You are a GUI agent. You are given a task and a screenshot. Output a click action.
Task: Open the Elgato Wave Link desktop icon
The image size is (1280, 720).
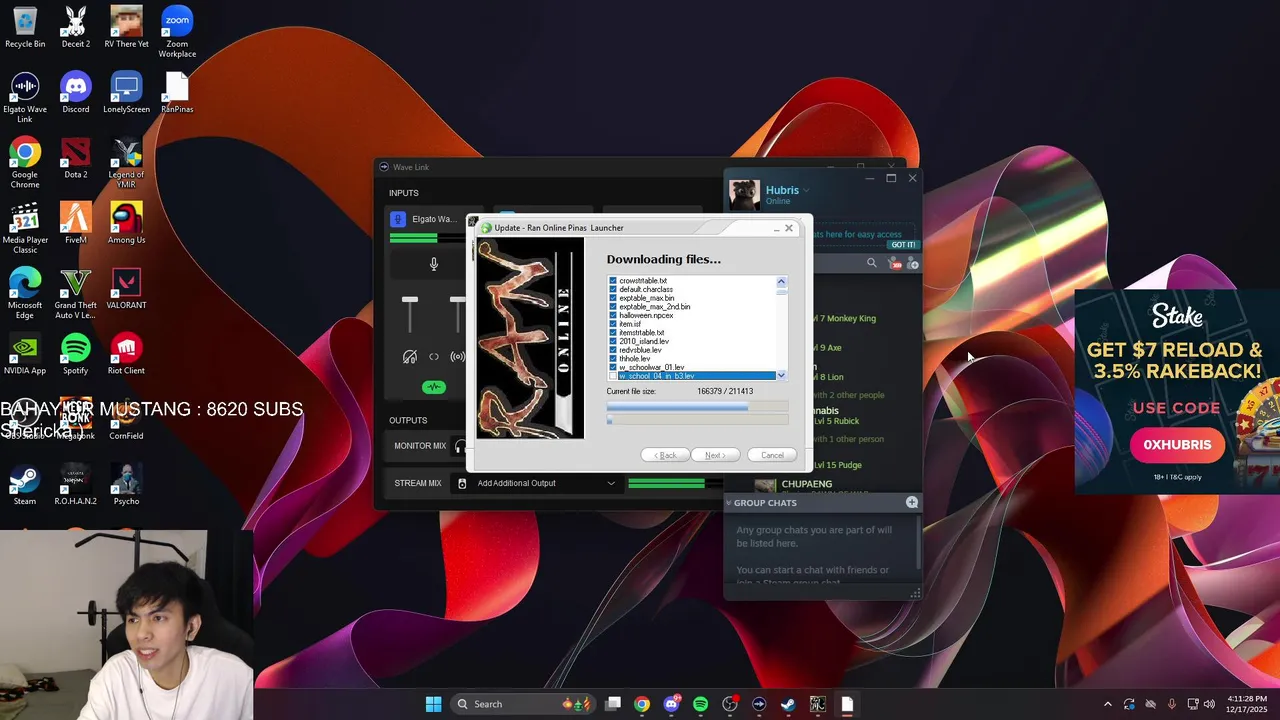25,98
